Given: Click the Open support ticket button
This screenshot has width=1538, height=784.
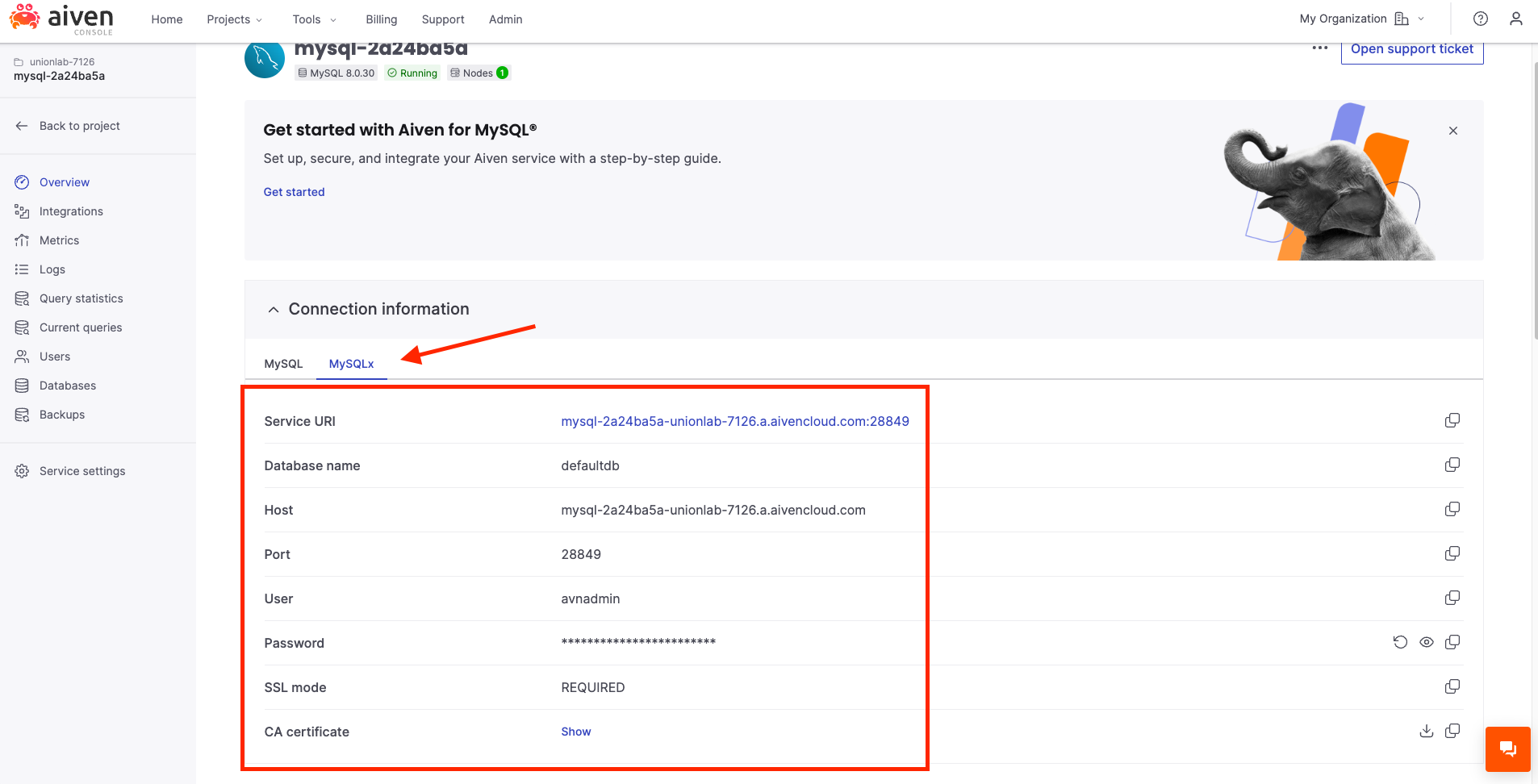Looking at the screenshot, I should pyautogui.click(x=1411, y=48).
